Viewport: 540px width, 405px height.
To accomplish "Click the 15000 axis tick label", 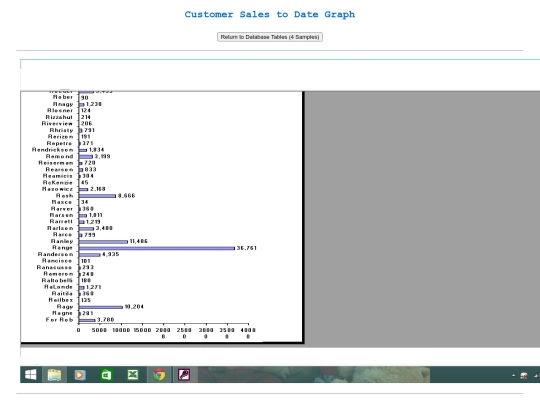I will point(142,330).
